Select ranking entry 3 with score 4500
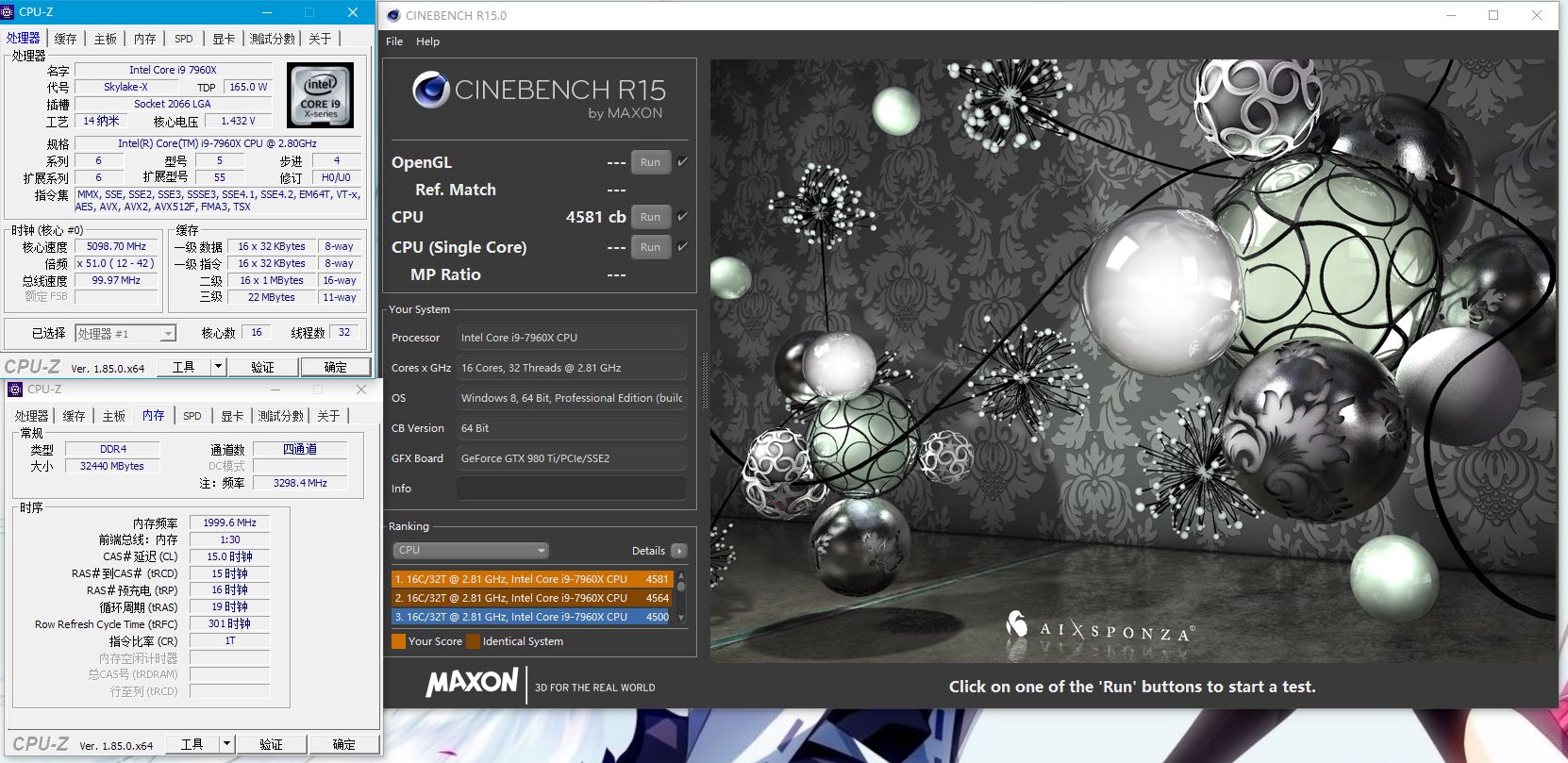 click(531, 617)
